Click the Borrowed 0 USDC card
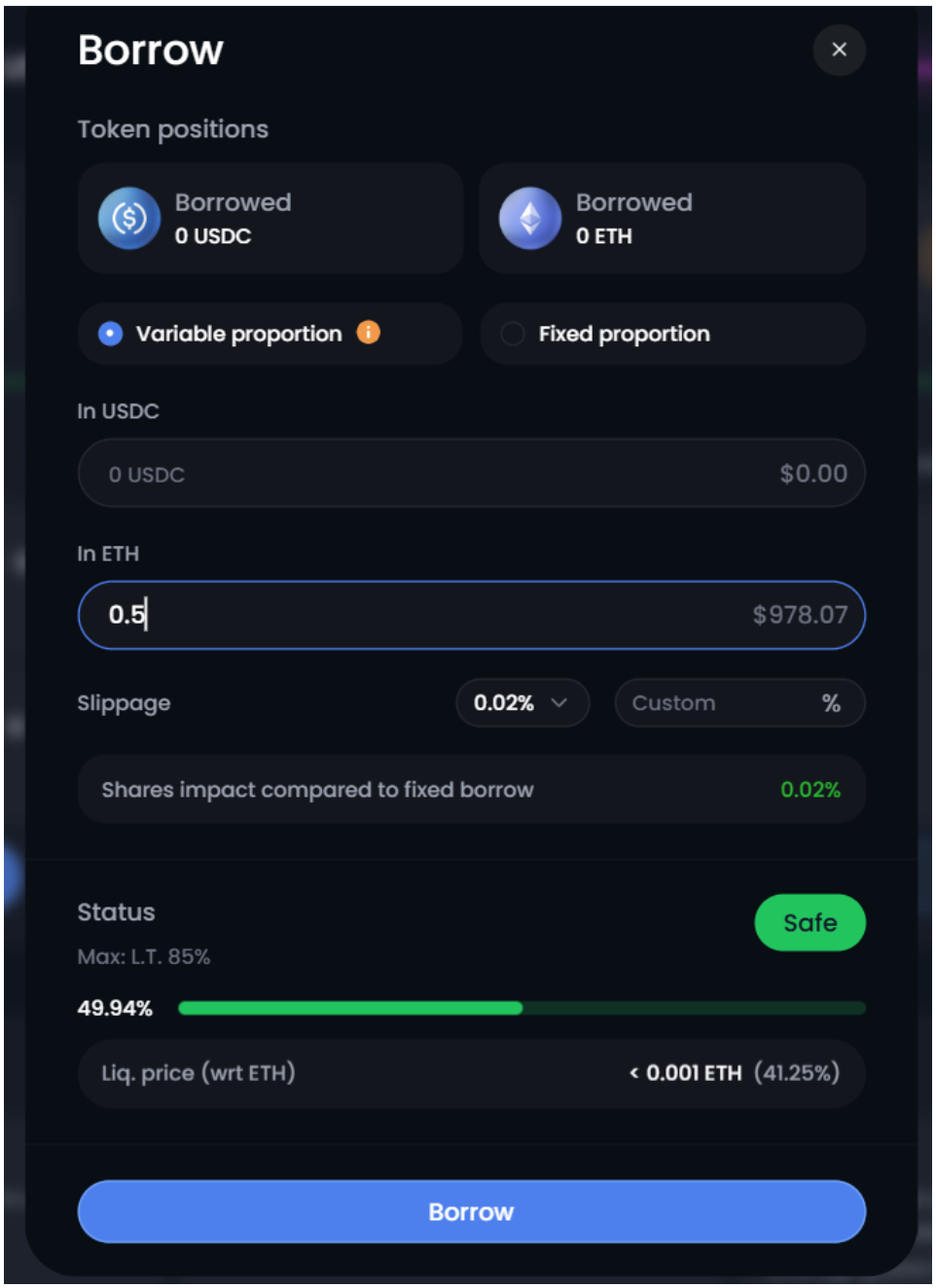This screenshot has width=936, height=1288. (270, 219)
